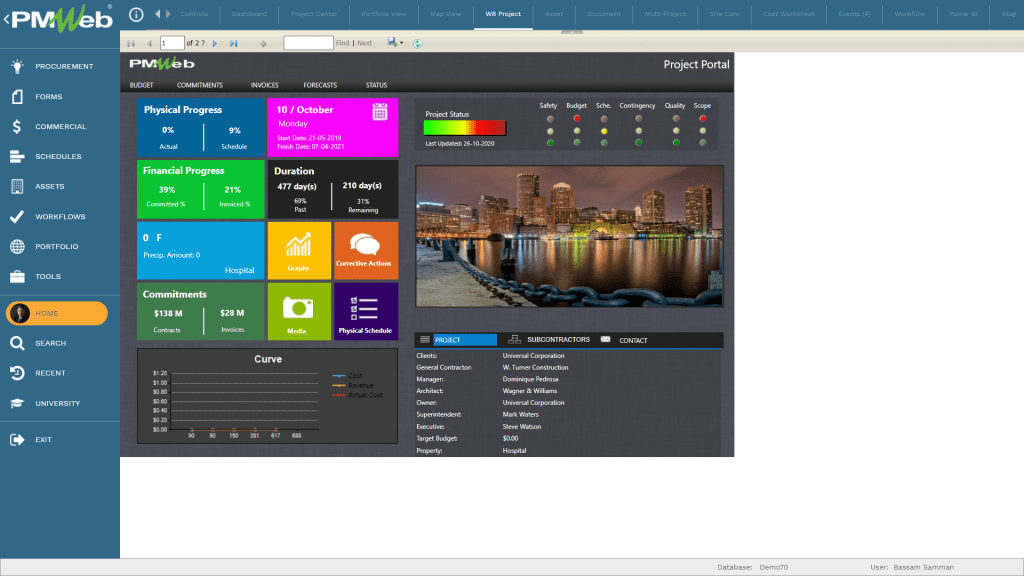Open the Forecasts report menu
1024x576 pixels.
[320, 85]
